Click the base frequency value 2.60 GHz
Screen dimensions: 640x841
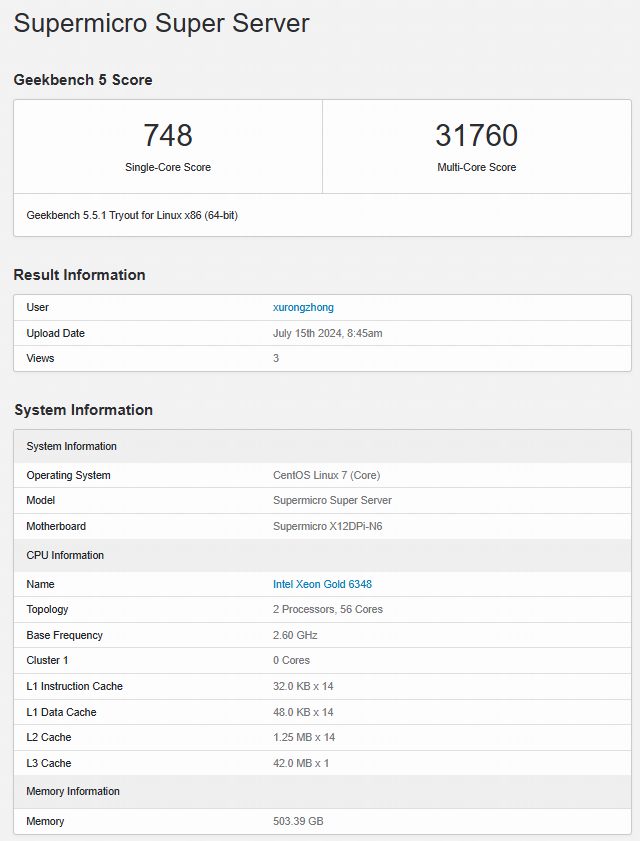[x=297, y=635]
